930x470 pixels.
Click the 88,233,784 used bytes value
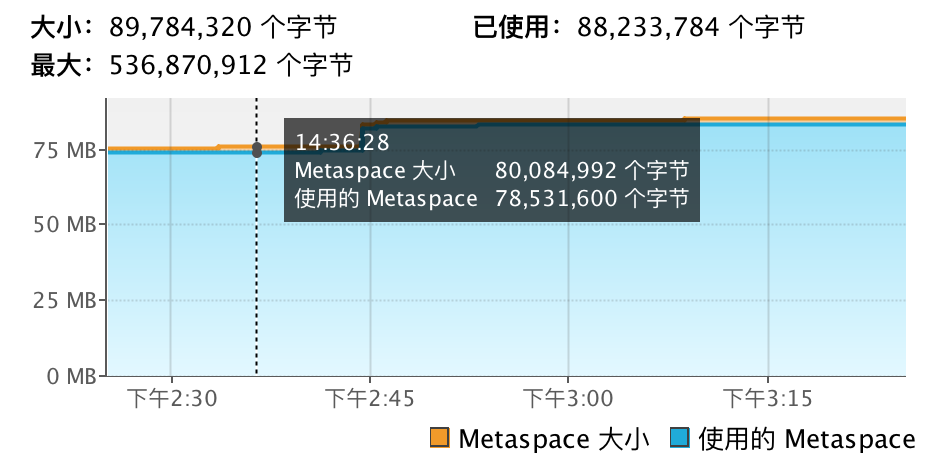648,27
